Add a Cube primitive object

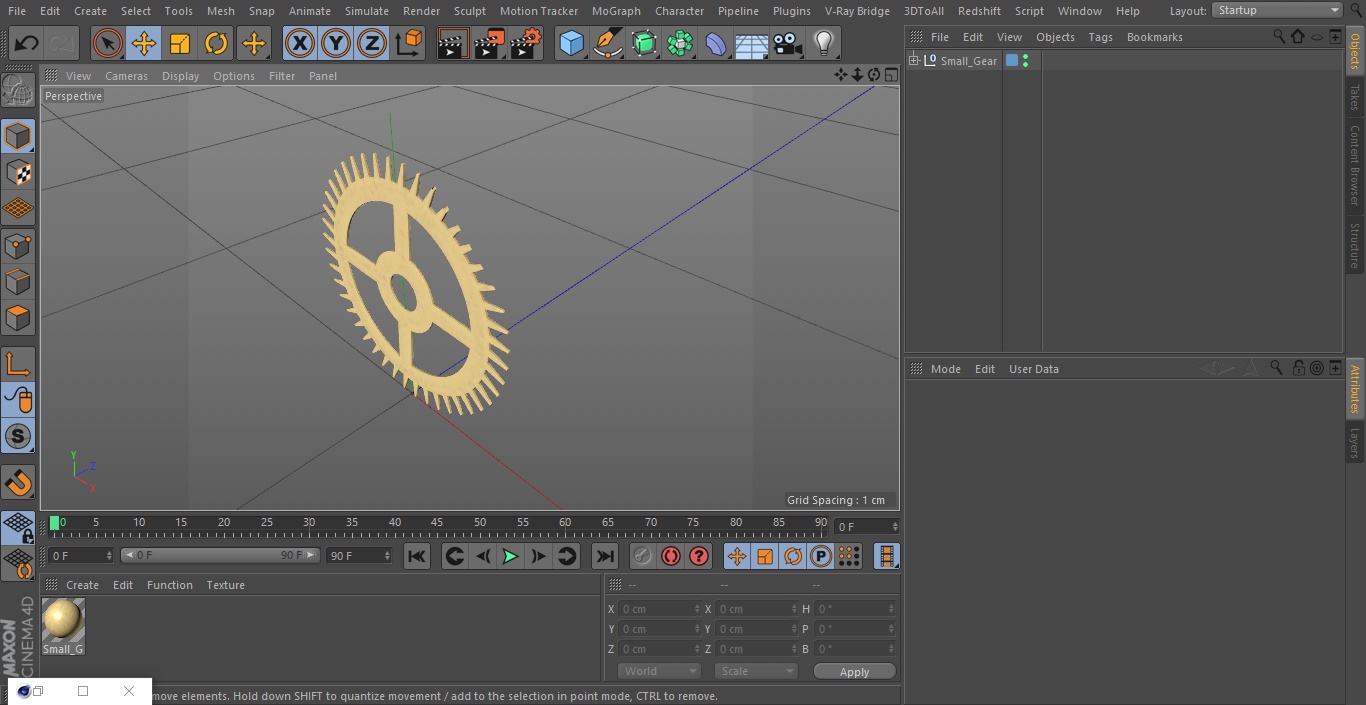click(x=571, y=44)
